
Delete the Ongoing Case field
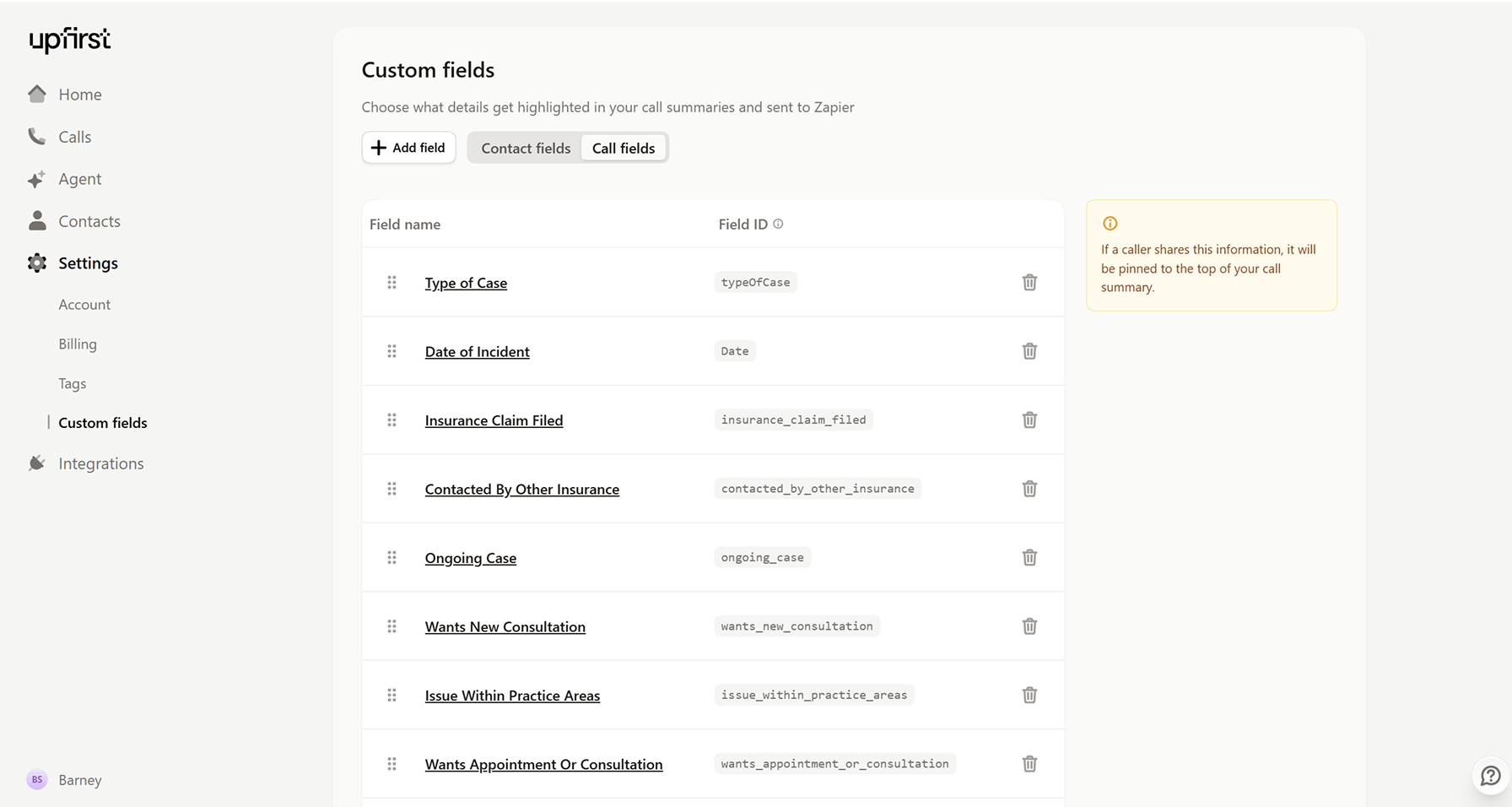(1029, 557)
